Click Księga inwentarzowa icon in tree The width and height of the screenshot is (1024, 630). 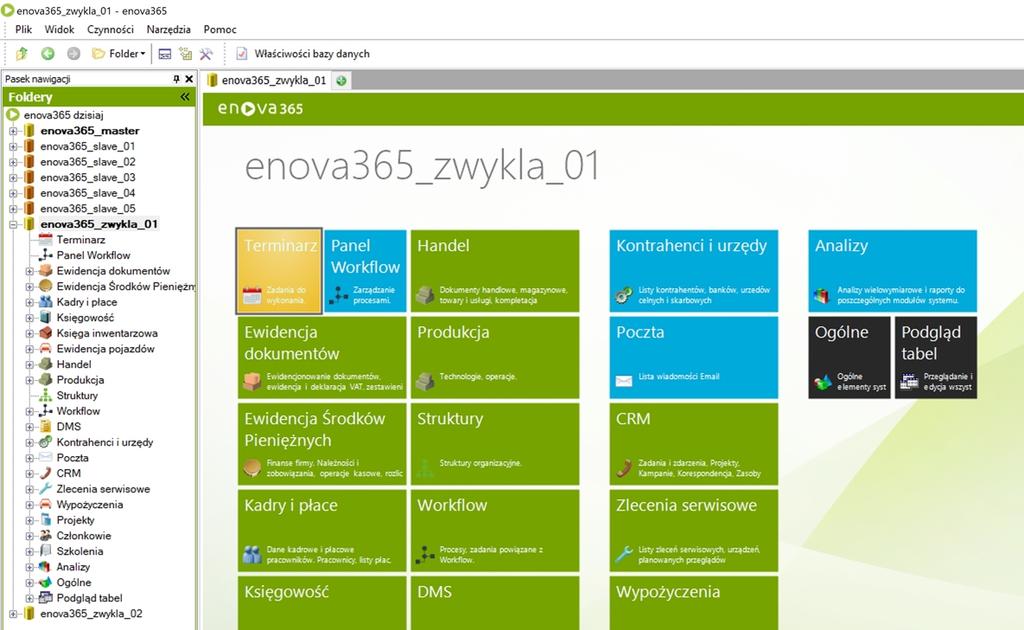point(45,333)
